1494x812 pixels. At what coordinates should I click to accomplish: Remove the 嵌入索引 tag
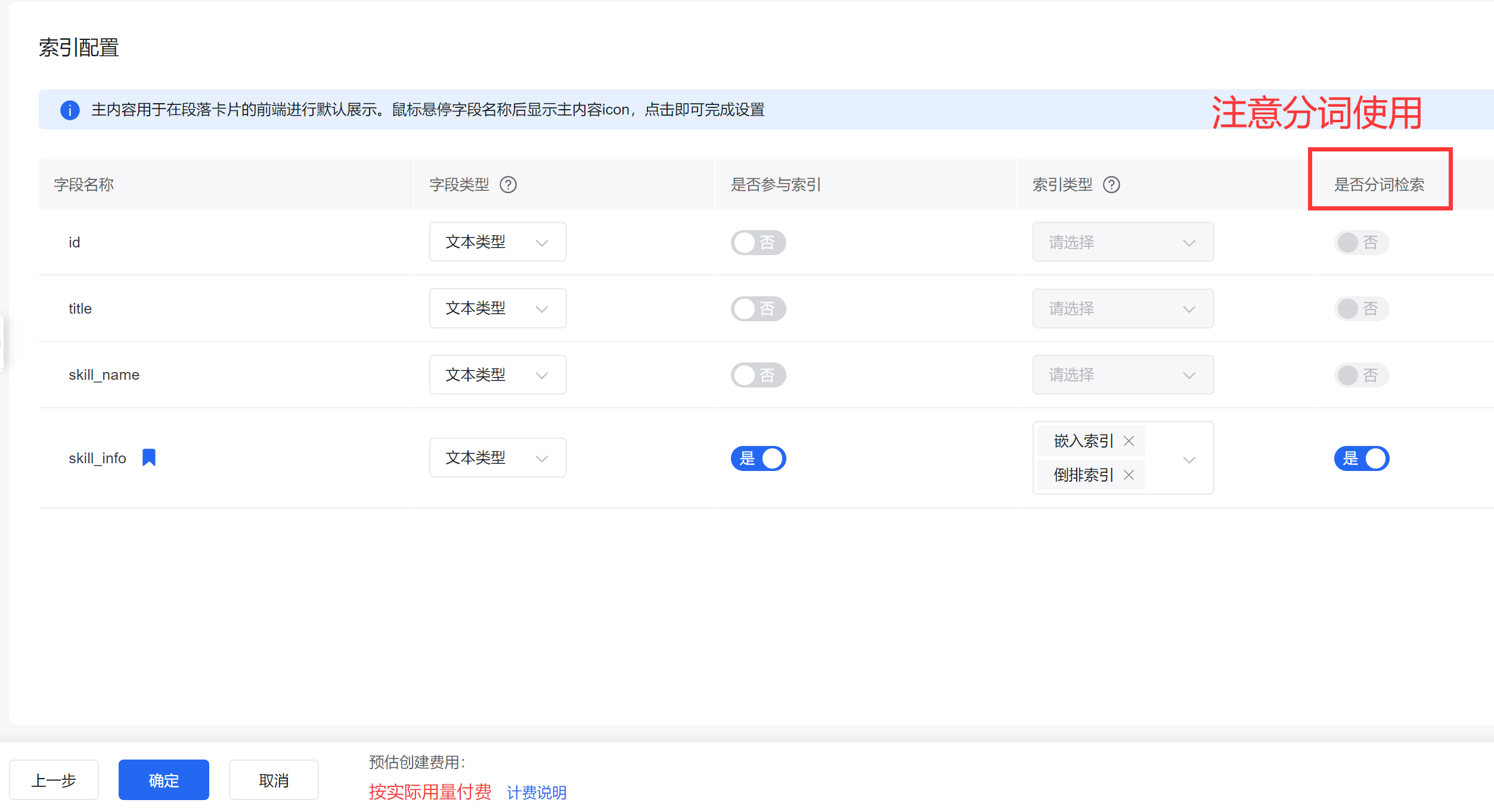click(x=1129, y=441)
